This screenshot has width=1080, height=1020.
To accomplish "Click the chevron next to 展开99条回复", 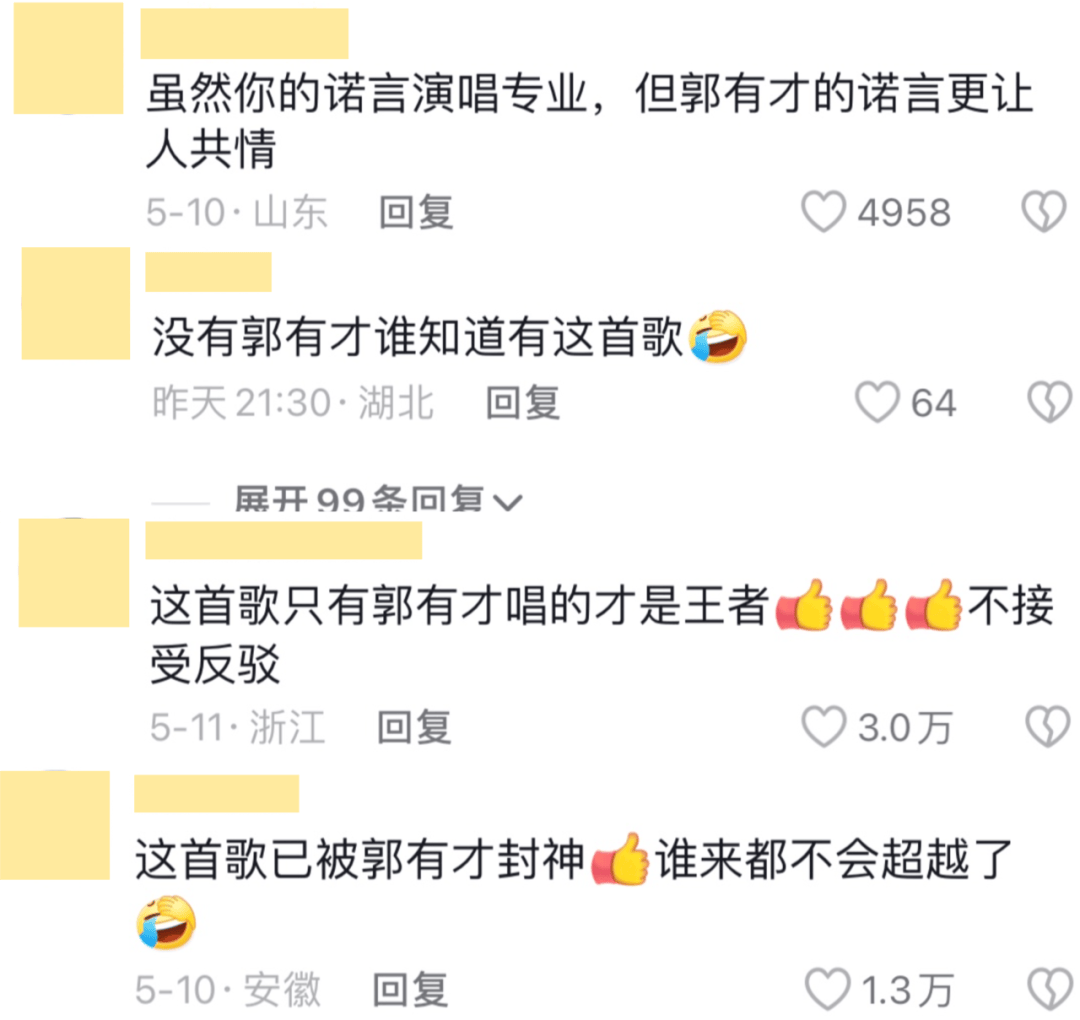I will pos(508,502).
